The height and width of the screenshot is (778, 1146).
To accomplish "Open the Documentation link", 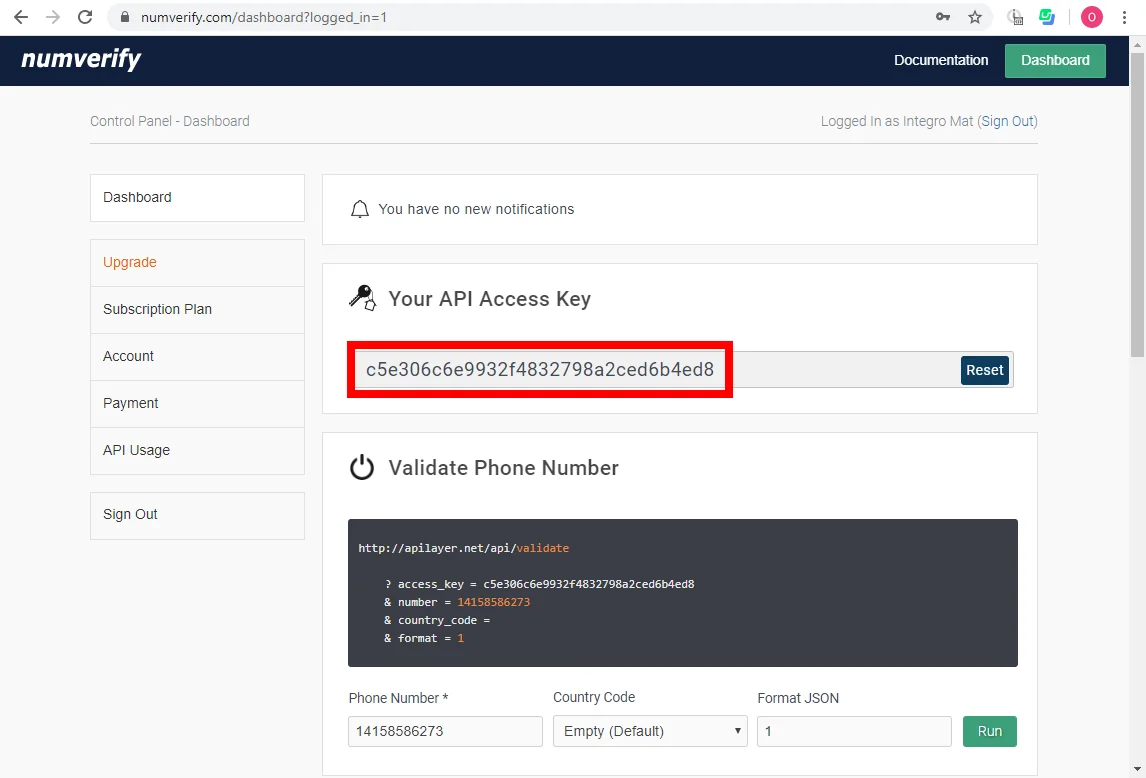I will click(941, 61).
